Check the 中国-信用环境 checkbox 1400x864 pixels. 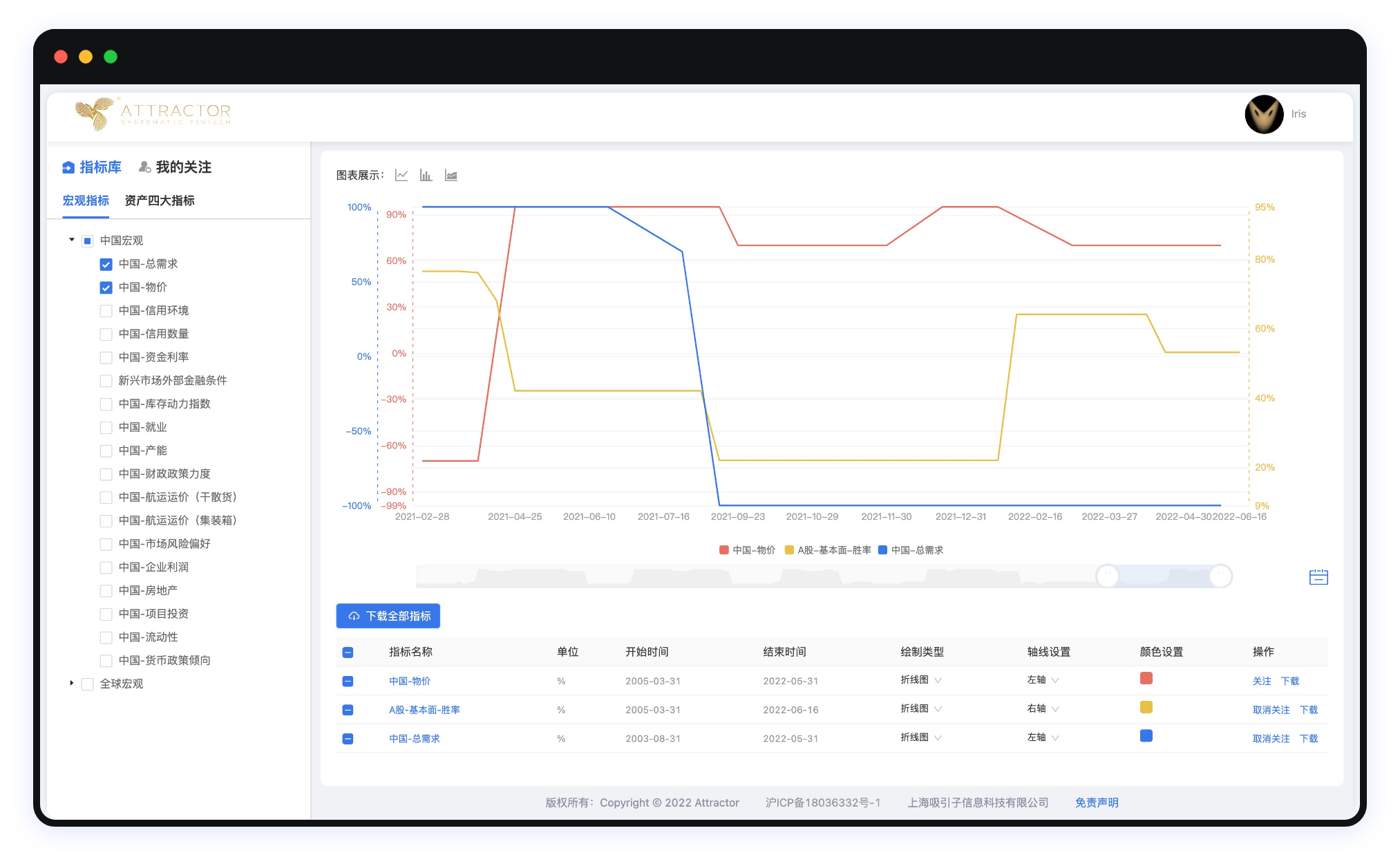[106, 311]
